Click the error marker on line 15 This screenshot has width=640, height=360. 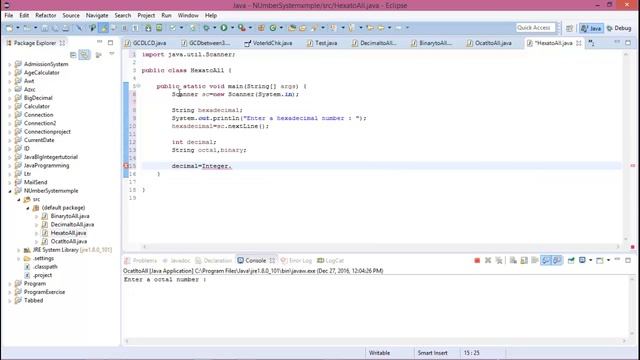pyautogui.click(x=126, y=166)
